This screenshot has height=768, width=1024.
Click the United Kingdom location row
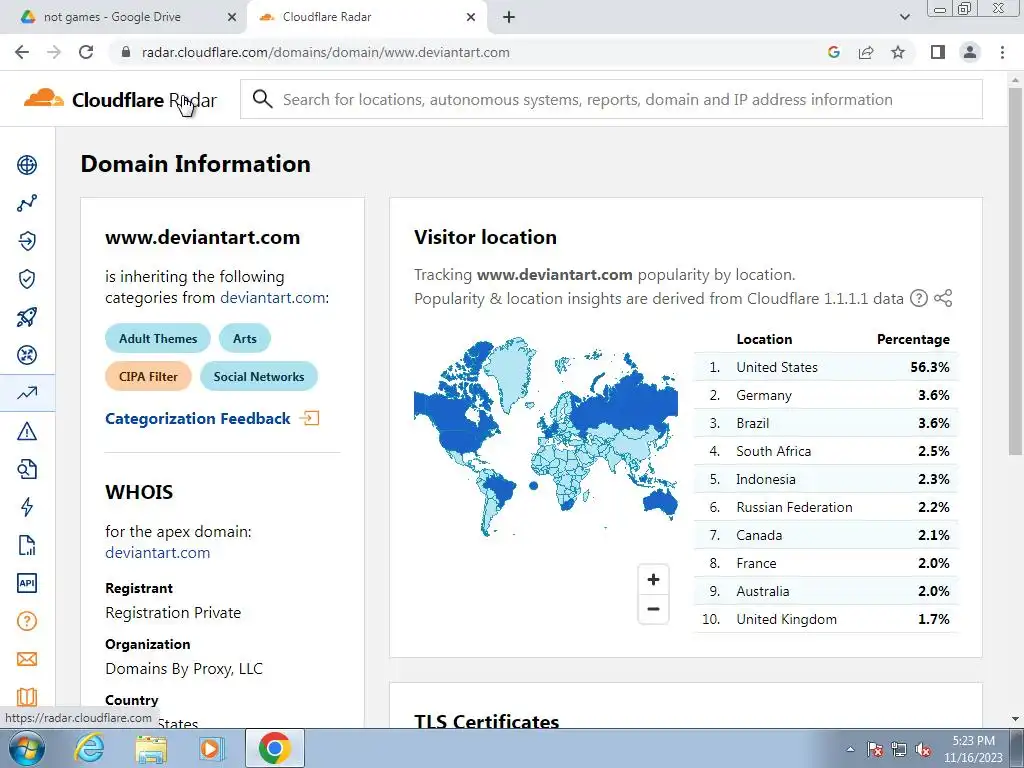click(826, 619)
